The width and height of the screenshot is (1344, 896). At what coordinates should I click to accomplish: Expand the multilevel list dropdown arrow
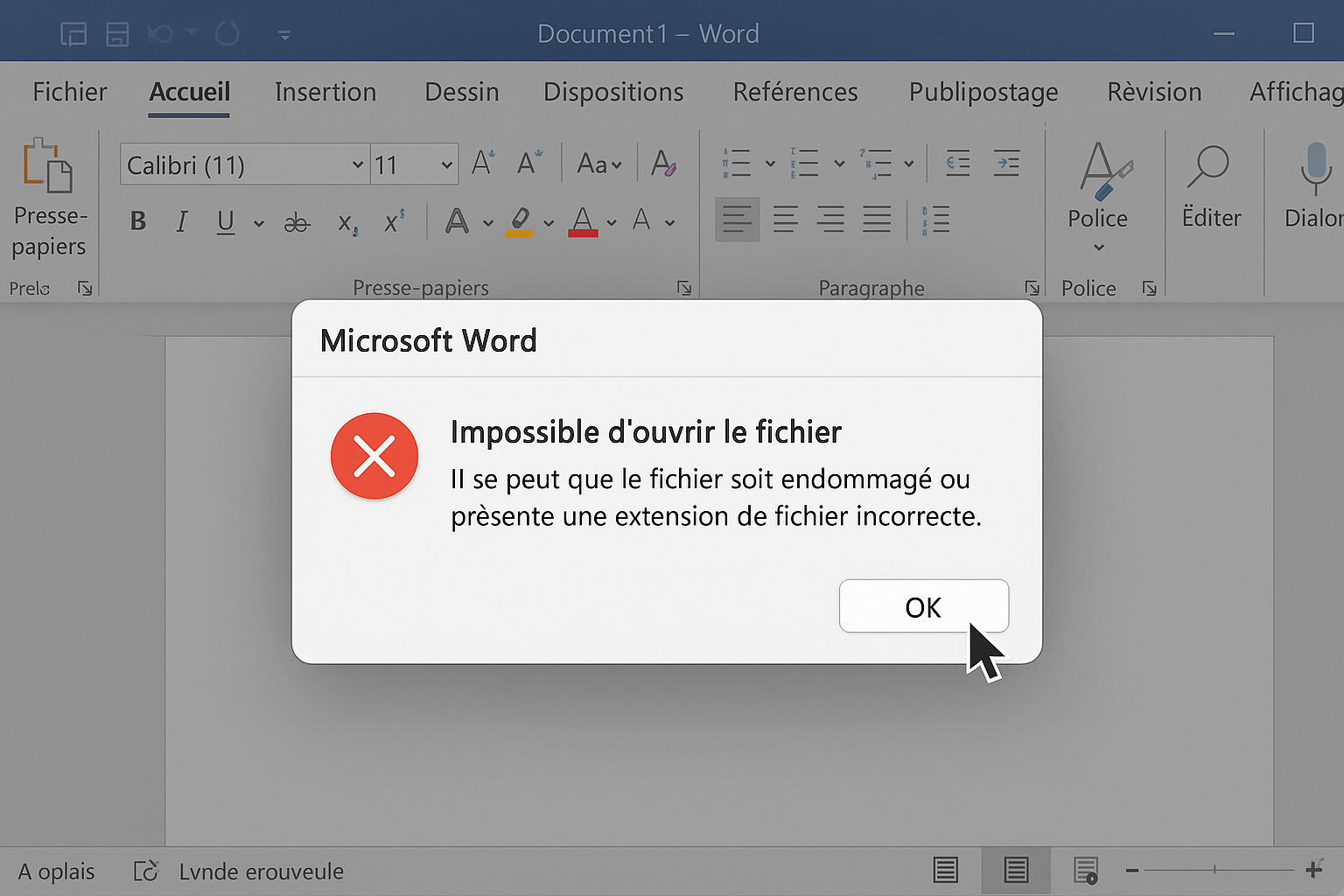click(x=909, y=164)
